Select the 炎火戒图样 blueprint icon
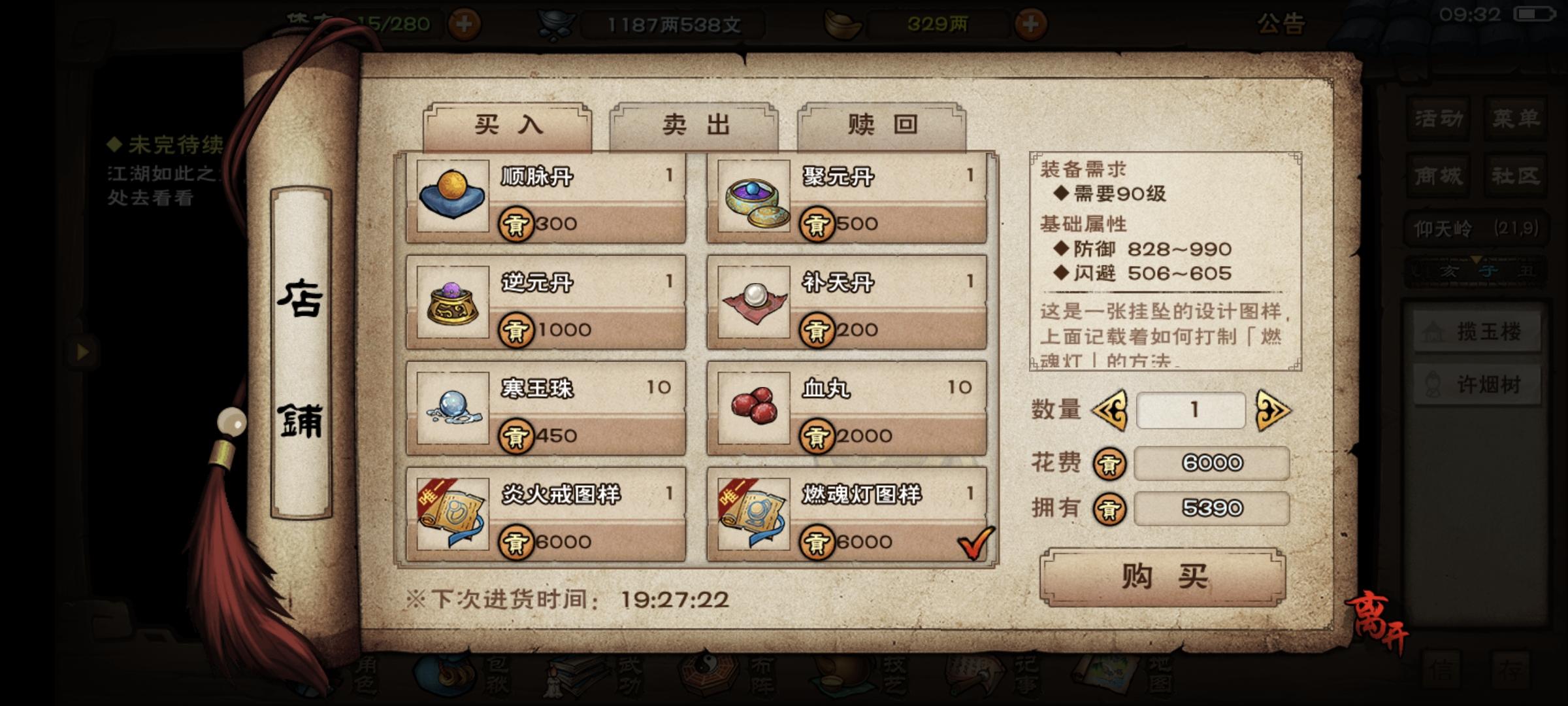 coord(452,514)
